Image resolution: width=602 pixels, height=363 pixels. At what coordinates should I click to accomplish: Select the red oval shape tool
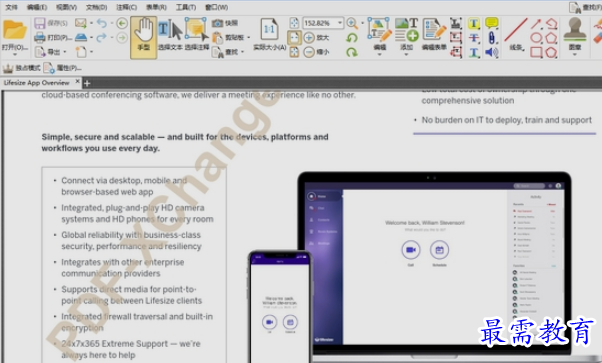point(536,38)
